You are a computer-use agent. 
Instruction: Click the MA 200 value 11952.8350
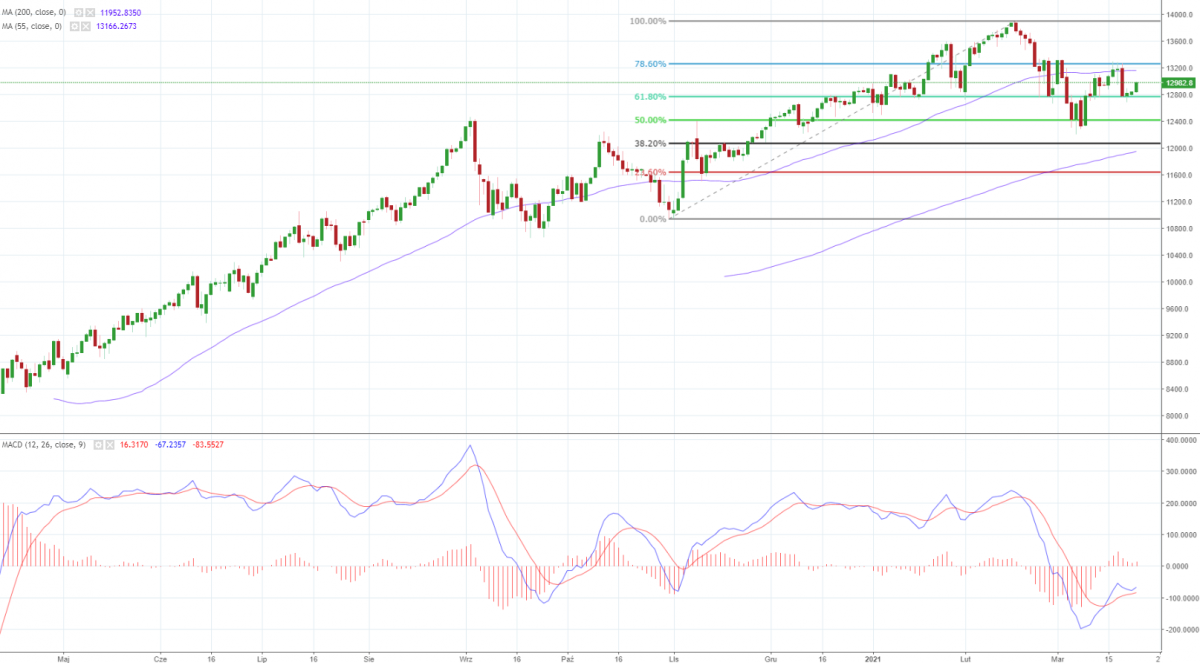[x=121, y=12]
